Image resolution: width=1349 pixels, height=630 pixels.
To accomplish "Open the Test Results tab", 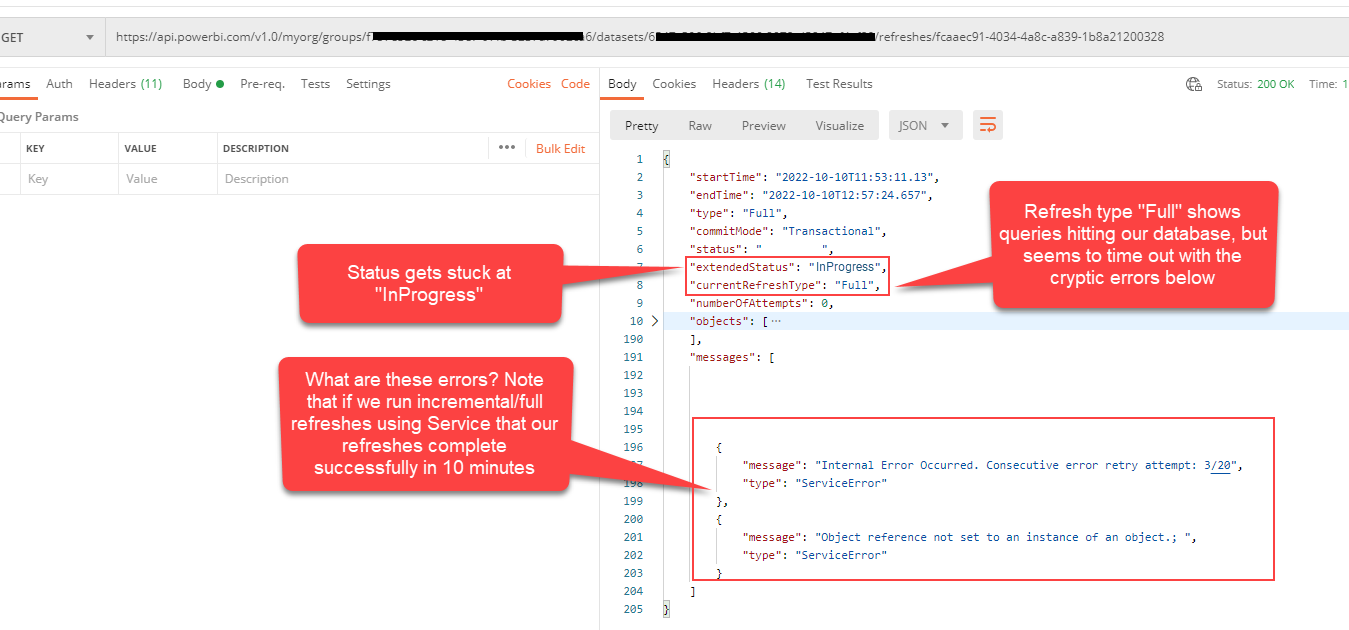I will click(839, 84).
